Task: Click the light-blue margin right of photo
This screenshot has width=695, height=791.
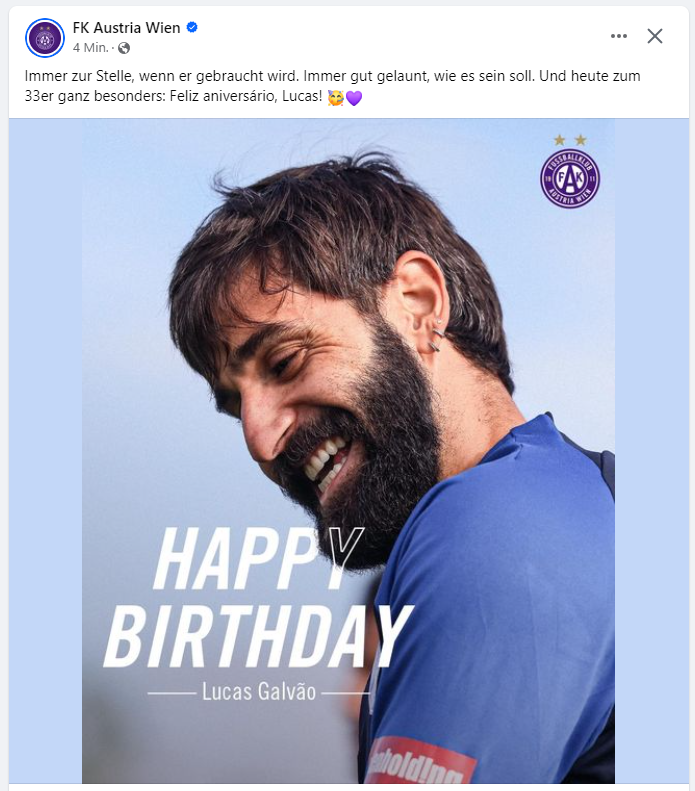Action: (650, 450)
